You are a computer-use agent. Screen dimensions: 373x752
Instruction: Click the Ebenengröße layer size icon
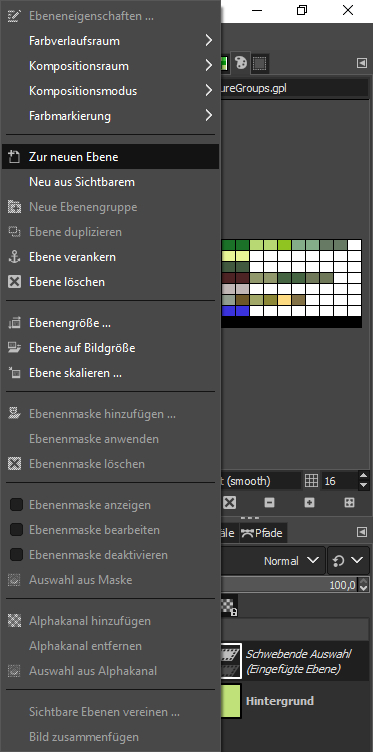click(x=15, y=323)
